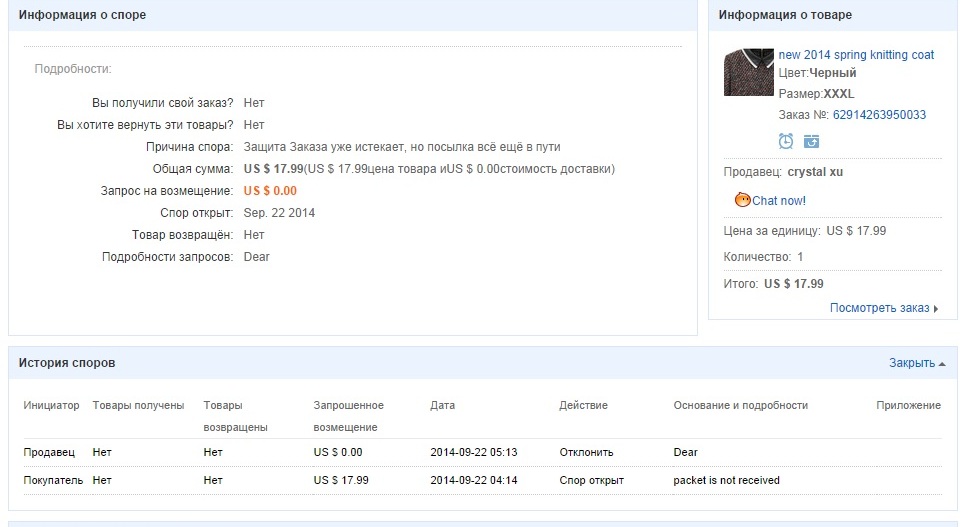This screenshot has height=527, width=962.
Task: Click requested refund 'US $ 17.99' in history
Action: click(341, 480)
